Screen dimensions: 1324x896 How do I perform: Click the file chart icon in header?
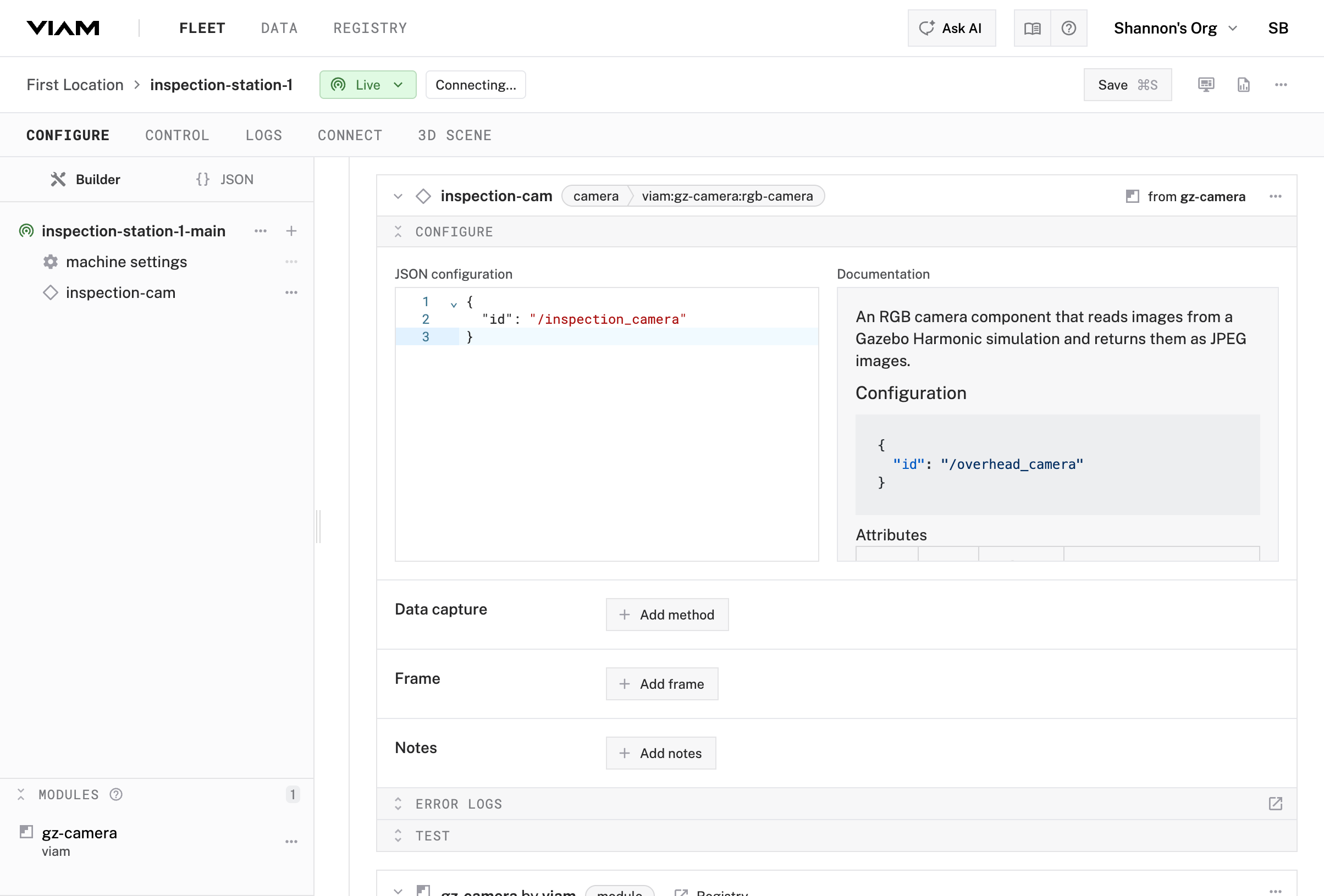click(1243, 85)
